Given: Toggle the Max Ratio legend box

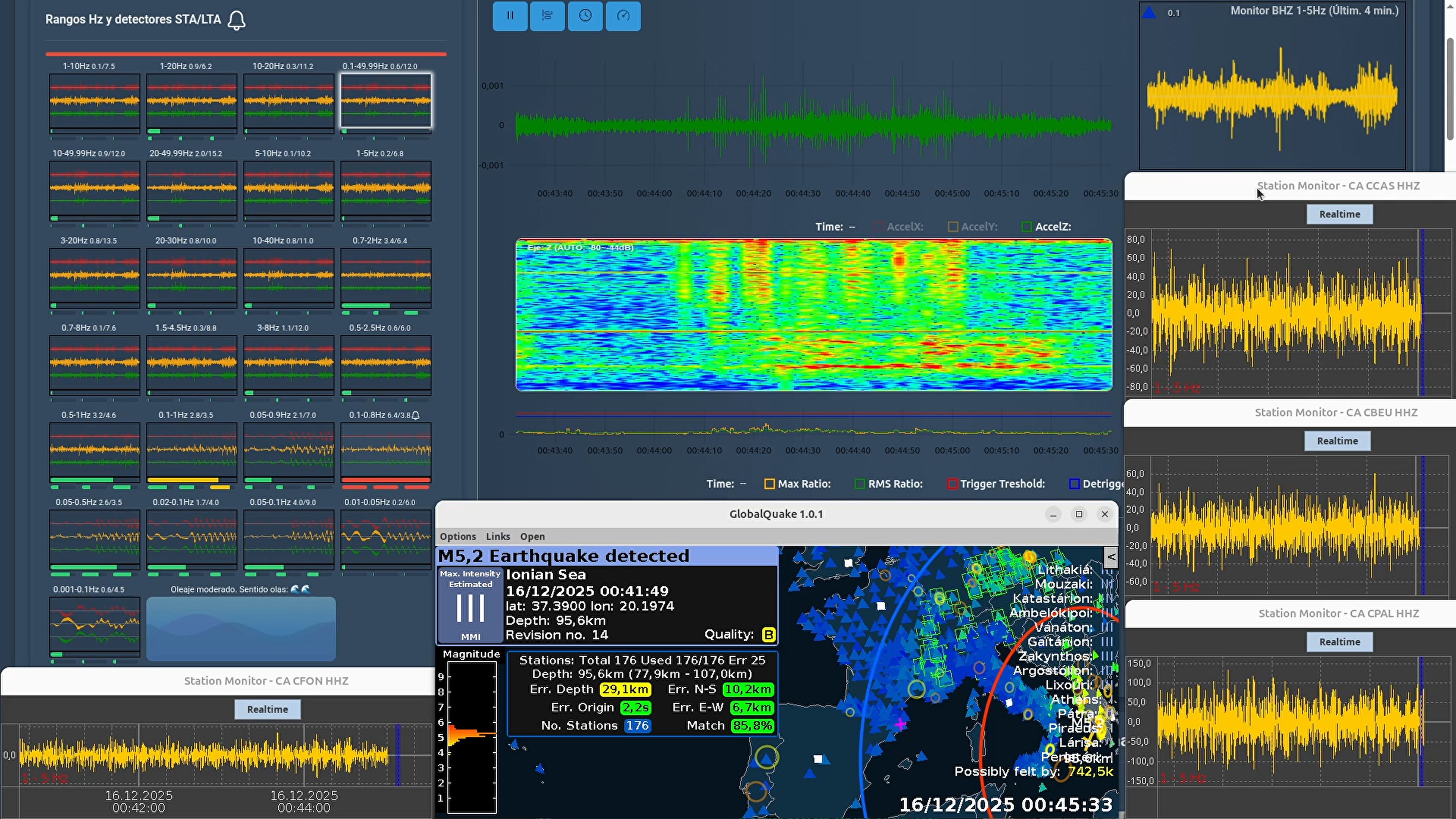Looking at the screenshot, I should [769, 484].
